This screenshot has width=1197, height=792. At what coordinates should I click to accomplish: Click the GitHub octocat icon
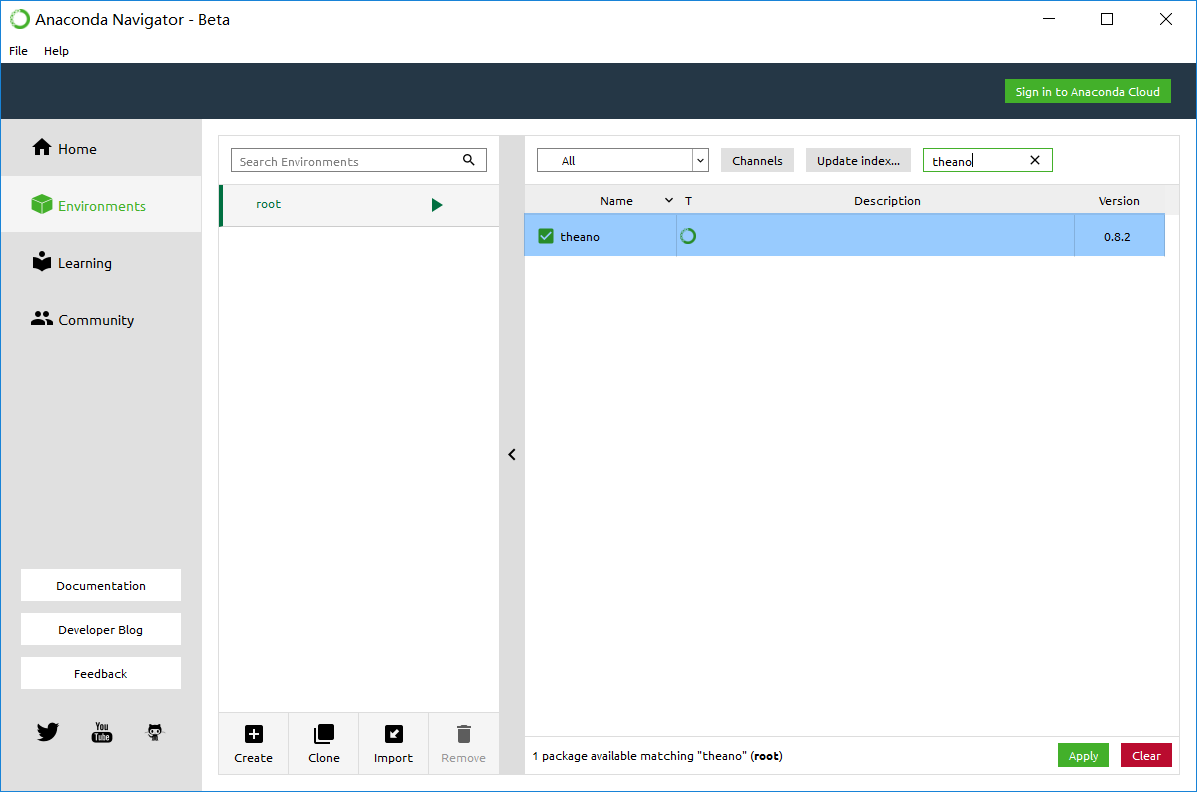pos(155,732)
